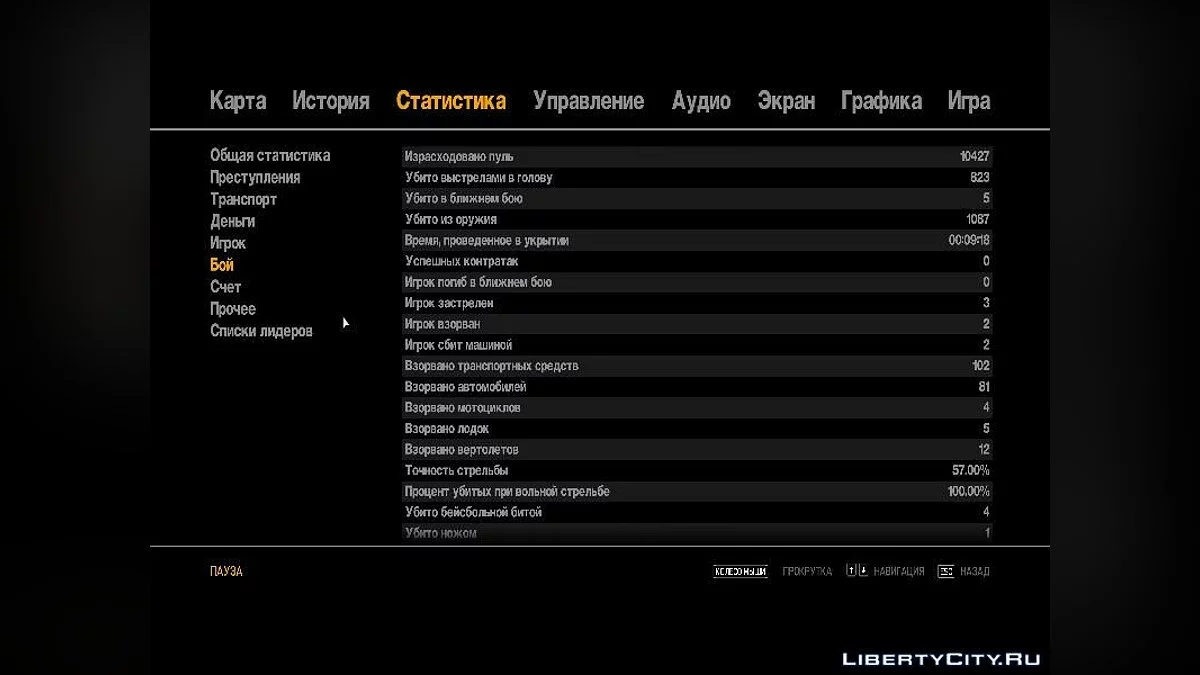
Task: View Транспорт statistics category
Action: pyautogui.click(x=243, y=199)
